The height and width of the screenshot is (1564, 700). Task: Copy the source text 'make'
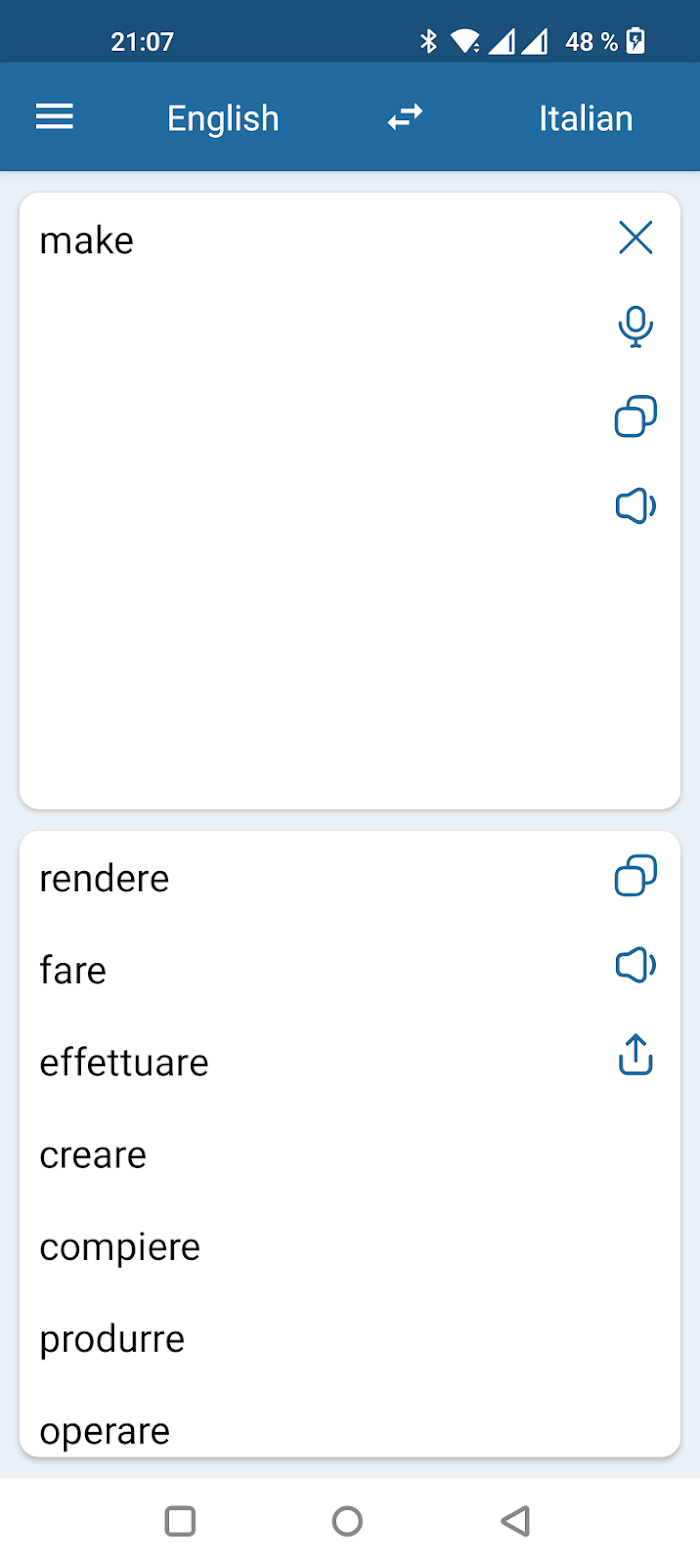coord(636,417)
